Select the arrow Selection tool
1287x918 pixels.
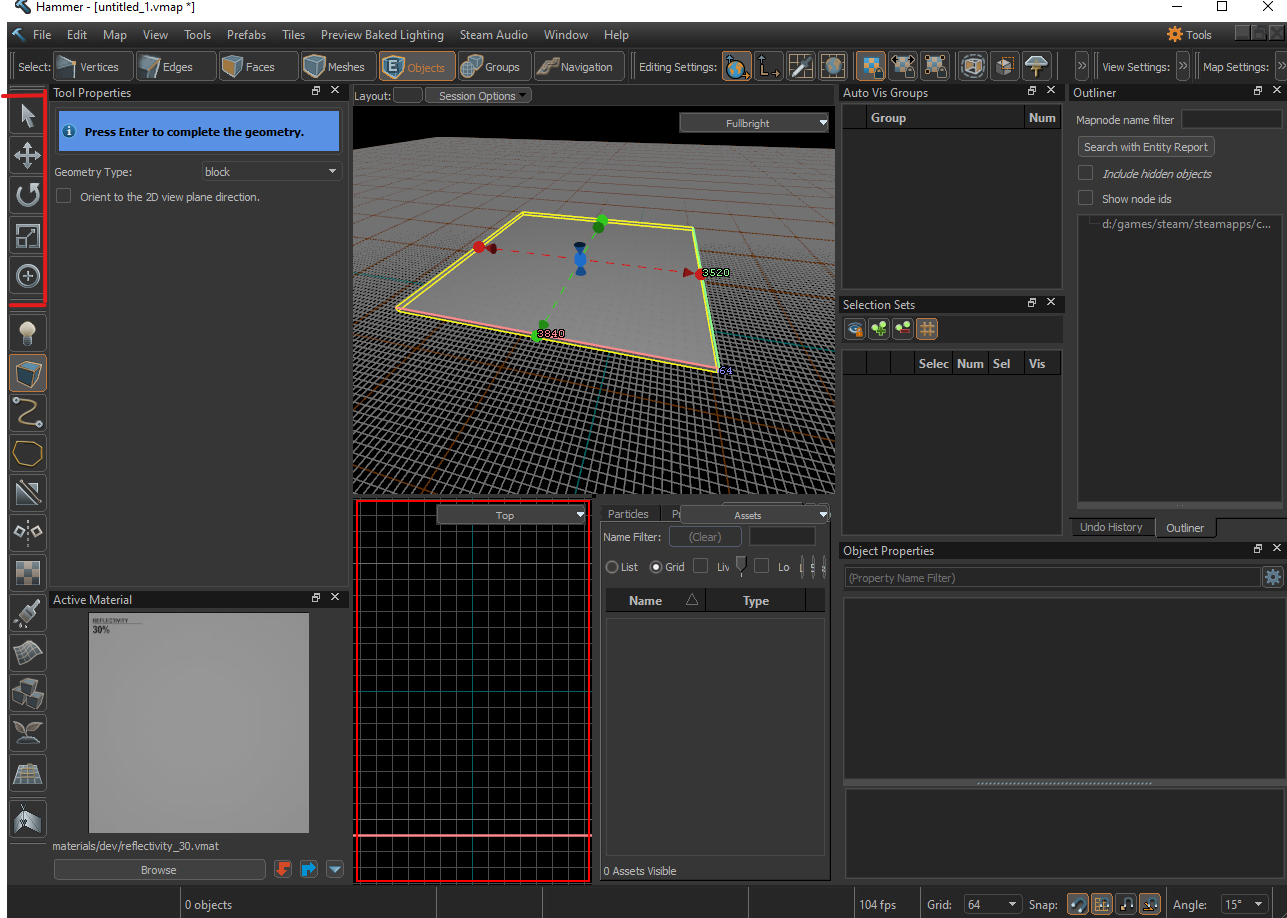coord(27,116)
